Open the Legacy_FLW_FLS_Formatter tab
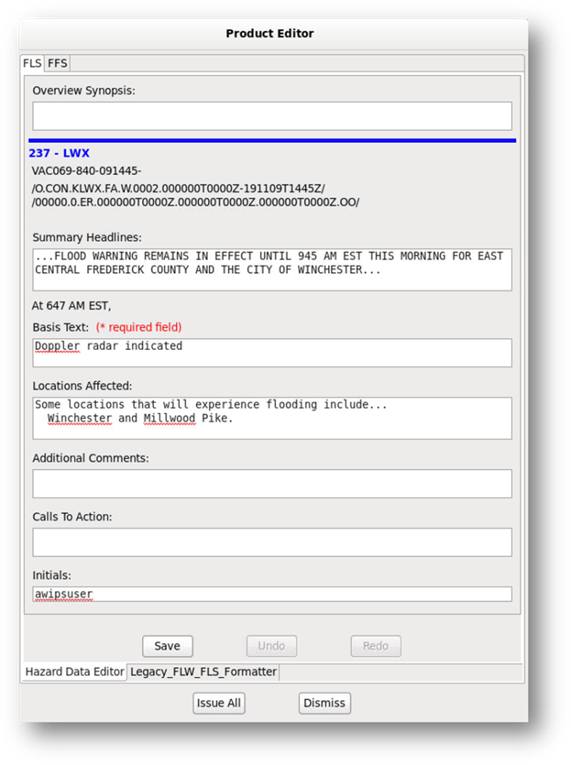Screen dimensions: 571x765 (203, 672)
